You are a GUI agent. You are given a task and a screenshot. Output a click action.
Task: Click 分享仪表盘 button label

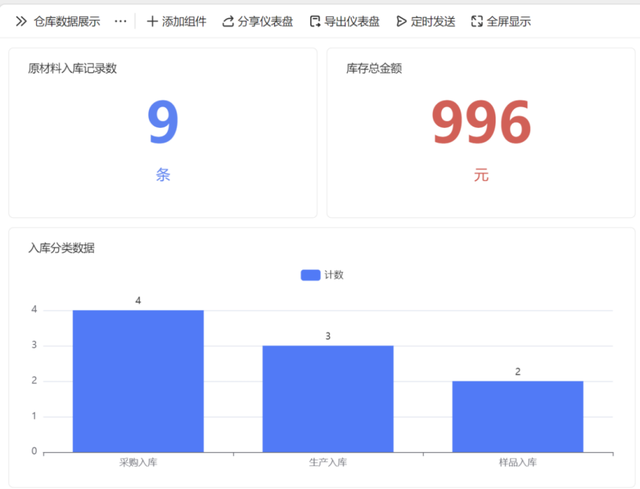pyautogui.click(x=265, y=21)
